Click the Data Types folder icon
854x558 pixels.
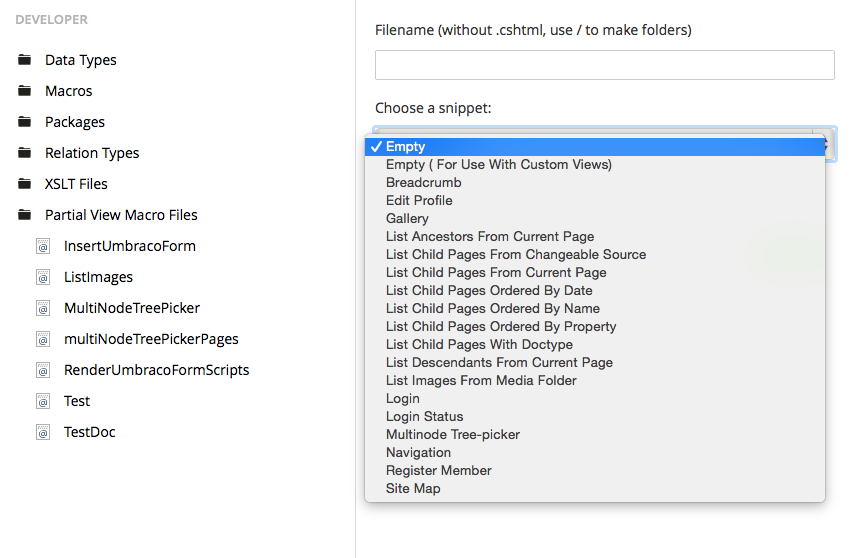pyautogui.click(x=24, y=60)
